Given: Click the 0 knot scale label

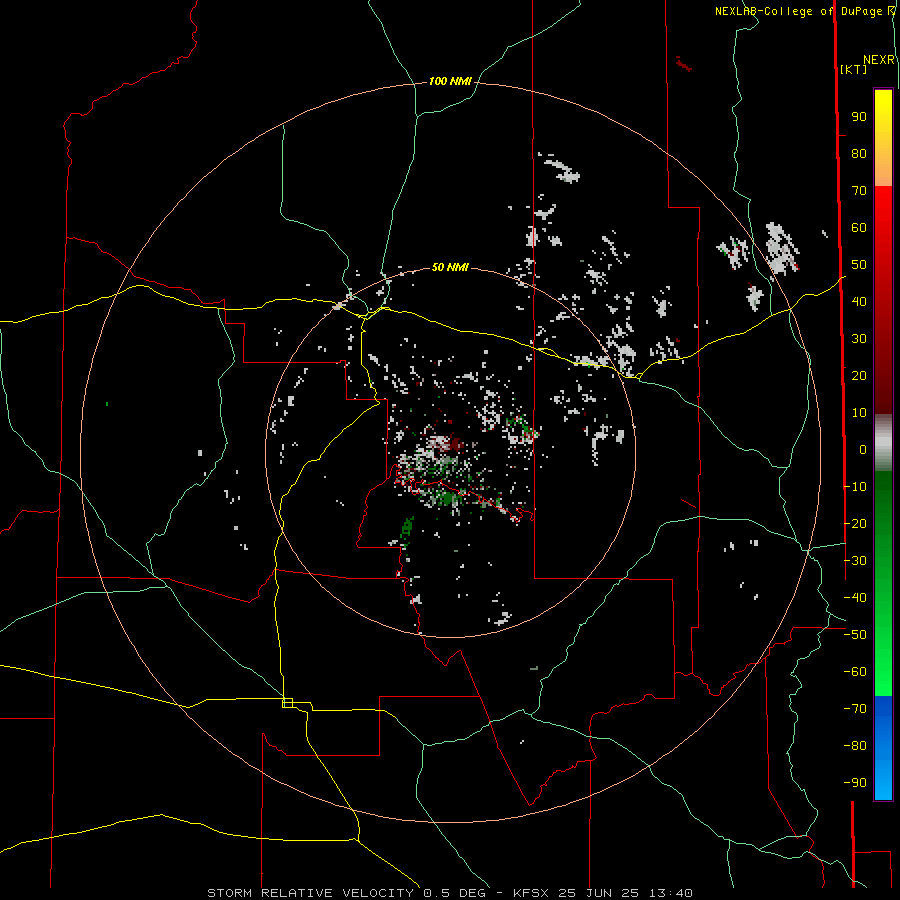Looking at the screenshot, I should point(863,450).
